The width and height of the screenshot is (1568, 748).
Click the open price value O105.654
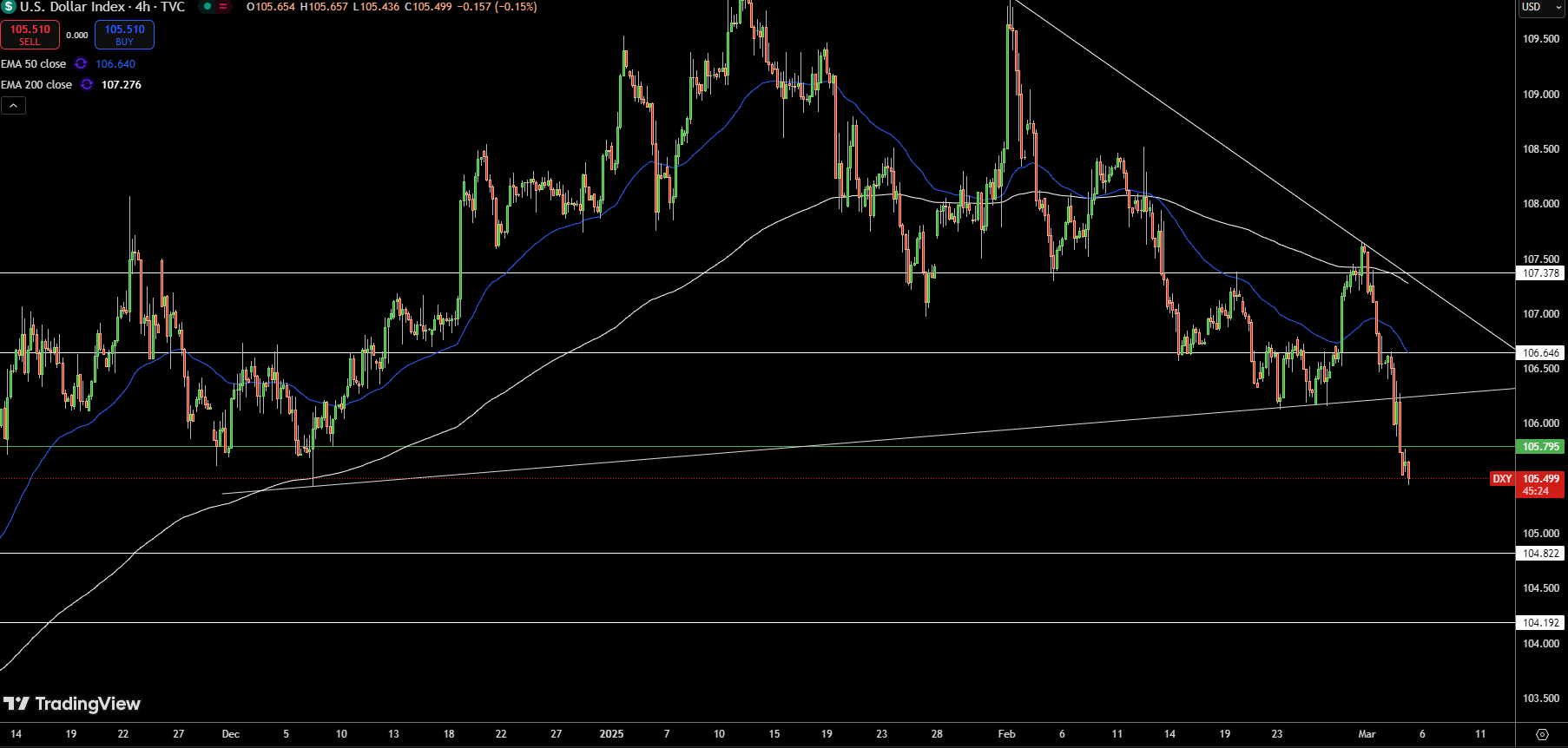pos(271,7)
